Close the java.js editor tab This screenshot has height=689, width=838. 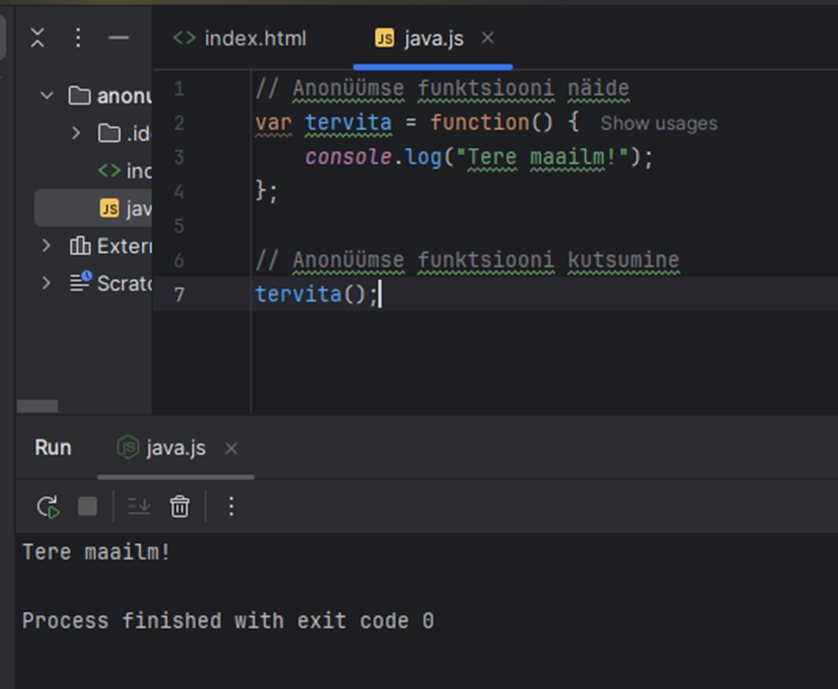(x=488, y=38)
